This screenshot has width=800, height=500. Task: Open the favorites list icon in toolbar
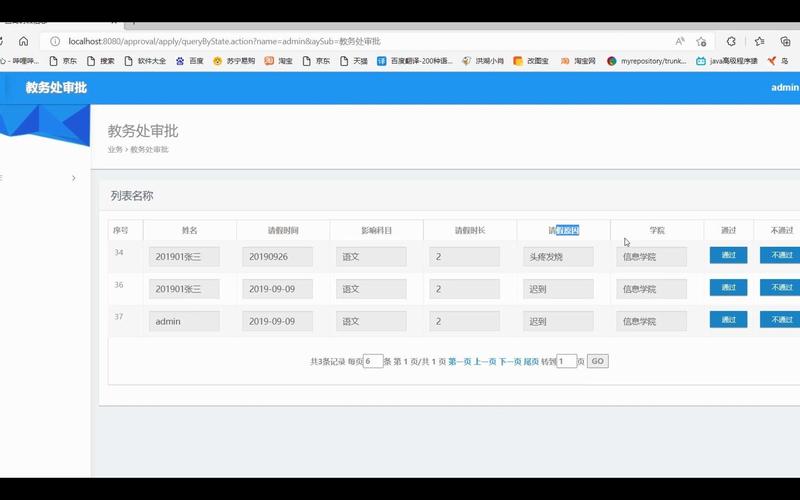(x=760, y=41)
